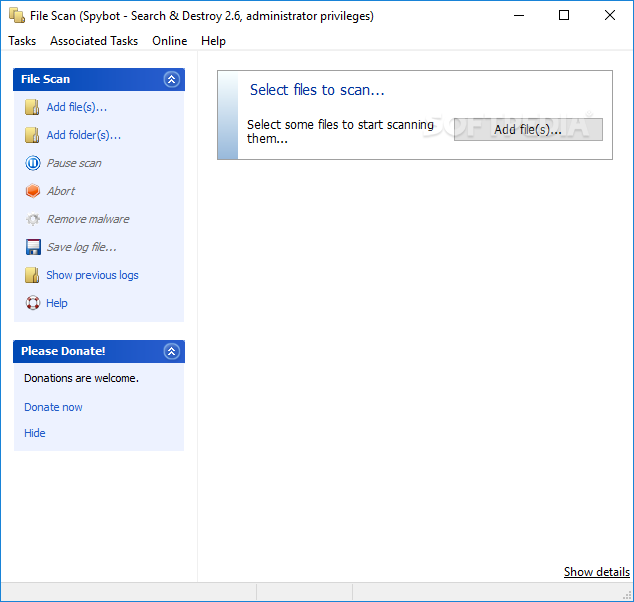634x602 pixels.
Task: Open the Tasks menu
Action: (22, 41)
